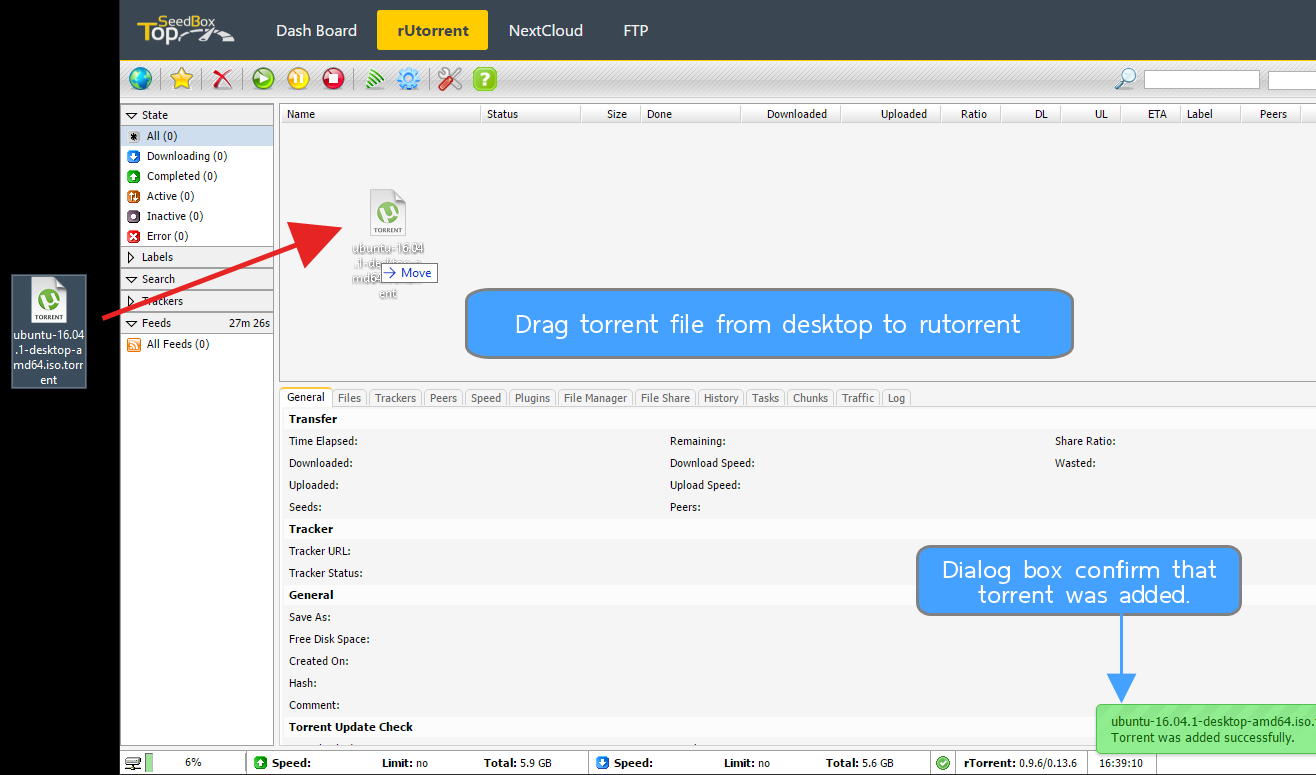1316x775 pixels.
Task: Select the rUtorrent tab
Action: click(432, 30)
